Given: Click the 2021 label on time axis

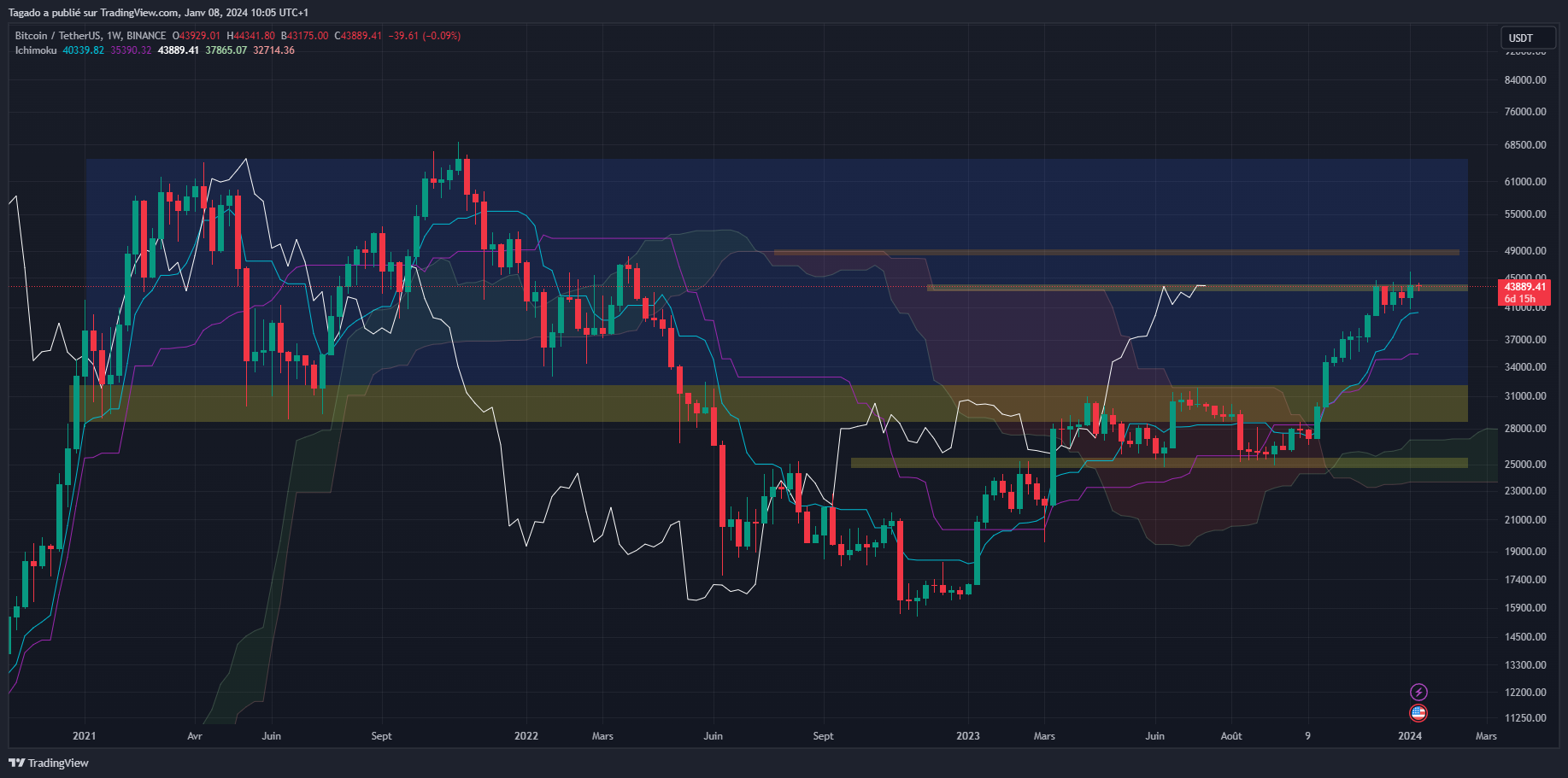Looking at the screenshot, I should 83,735.
